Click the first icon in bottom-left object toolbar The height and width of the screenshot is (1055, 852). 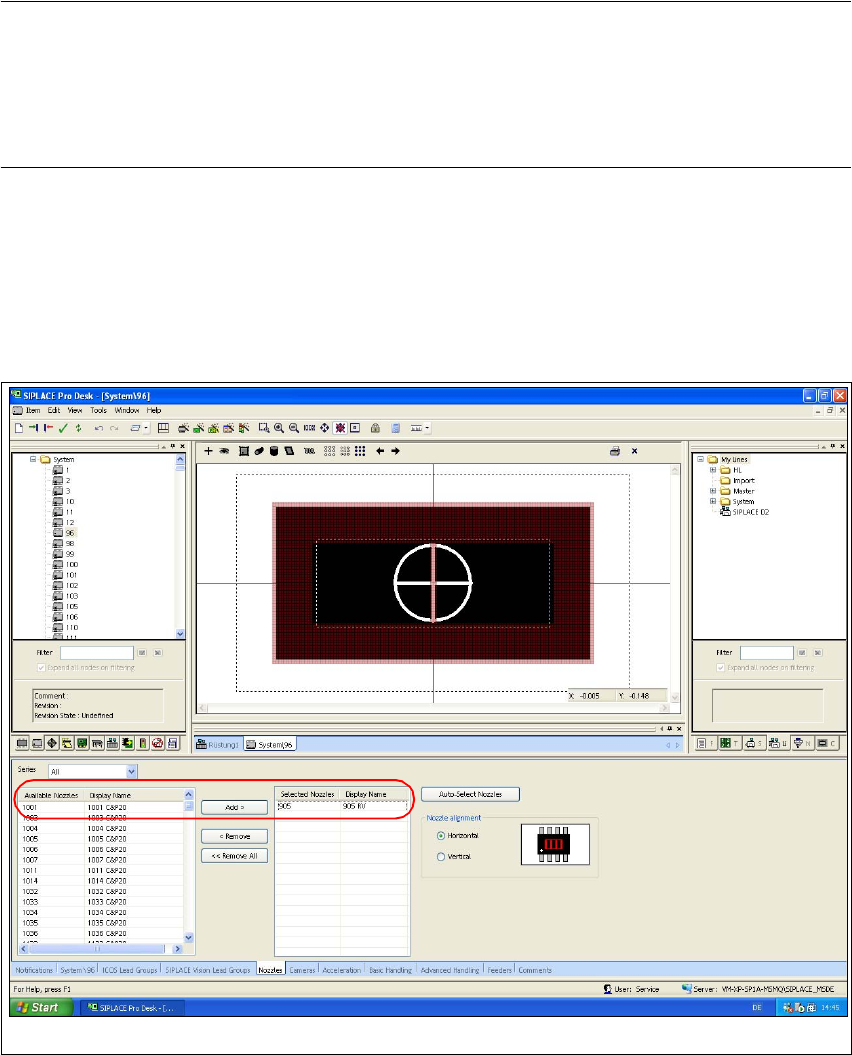point(22,743)
